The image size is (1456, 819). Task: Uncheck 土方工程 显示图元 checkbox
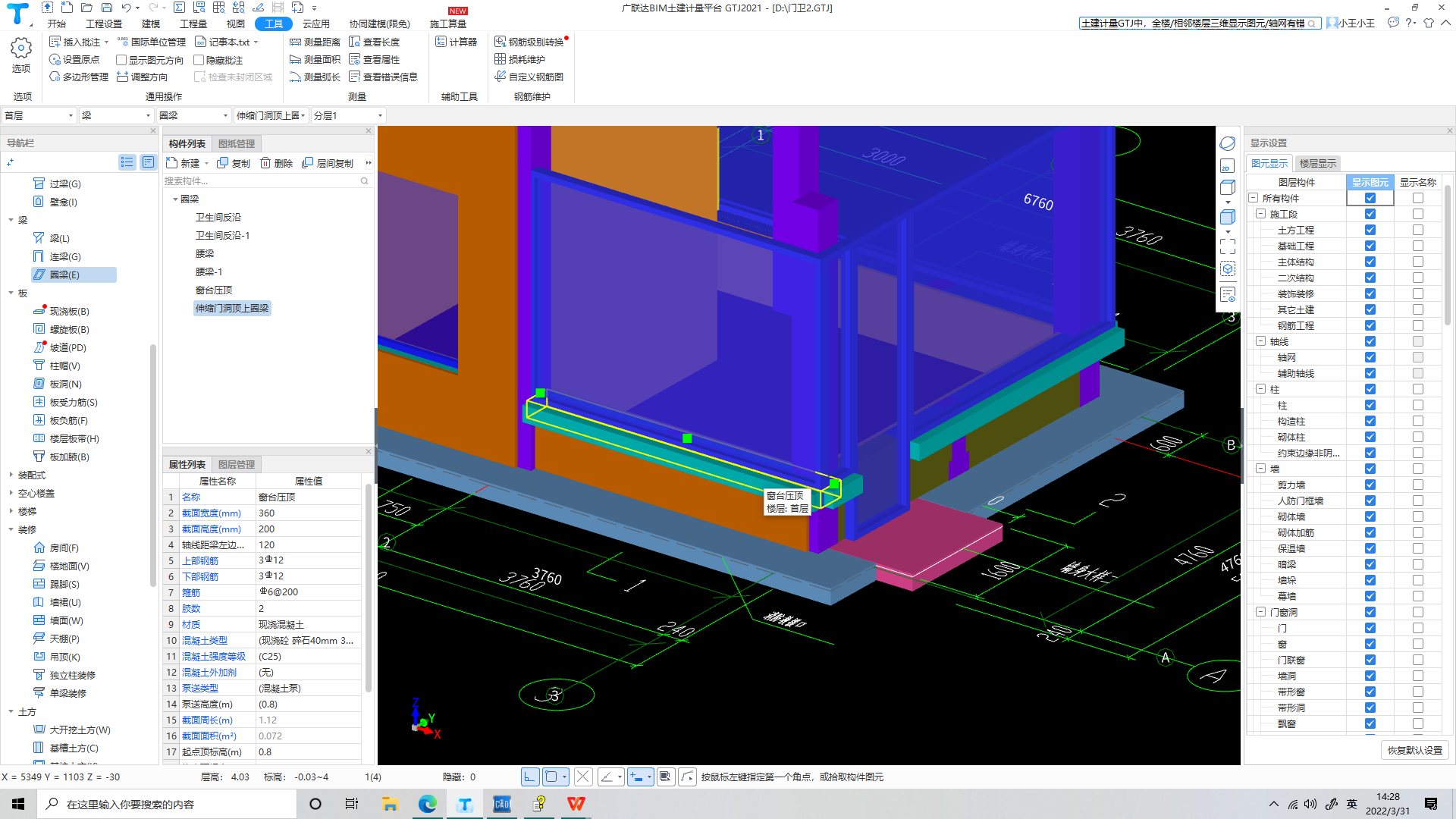(x=1370, y=230)
